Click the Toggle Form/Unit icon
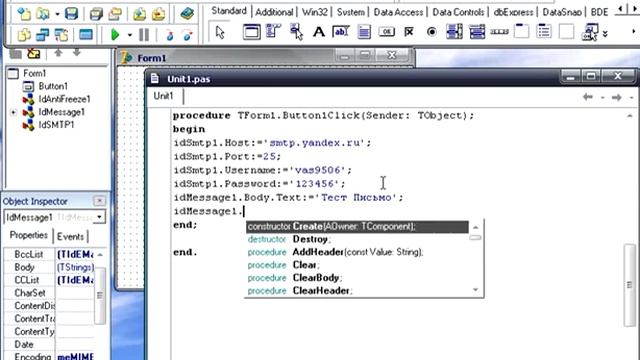 click(61, 35)
